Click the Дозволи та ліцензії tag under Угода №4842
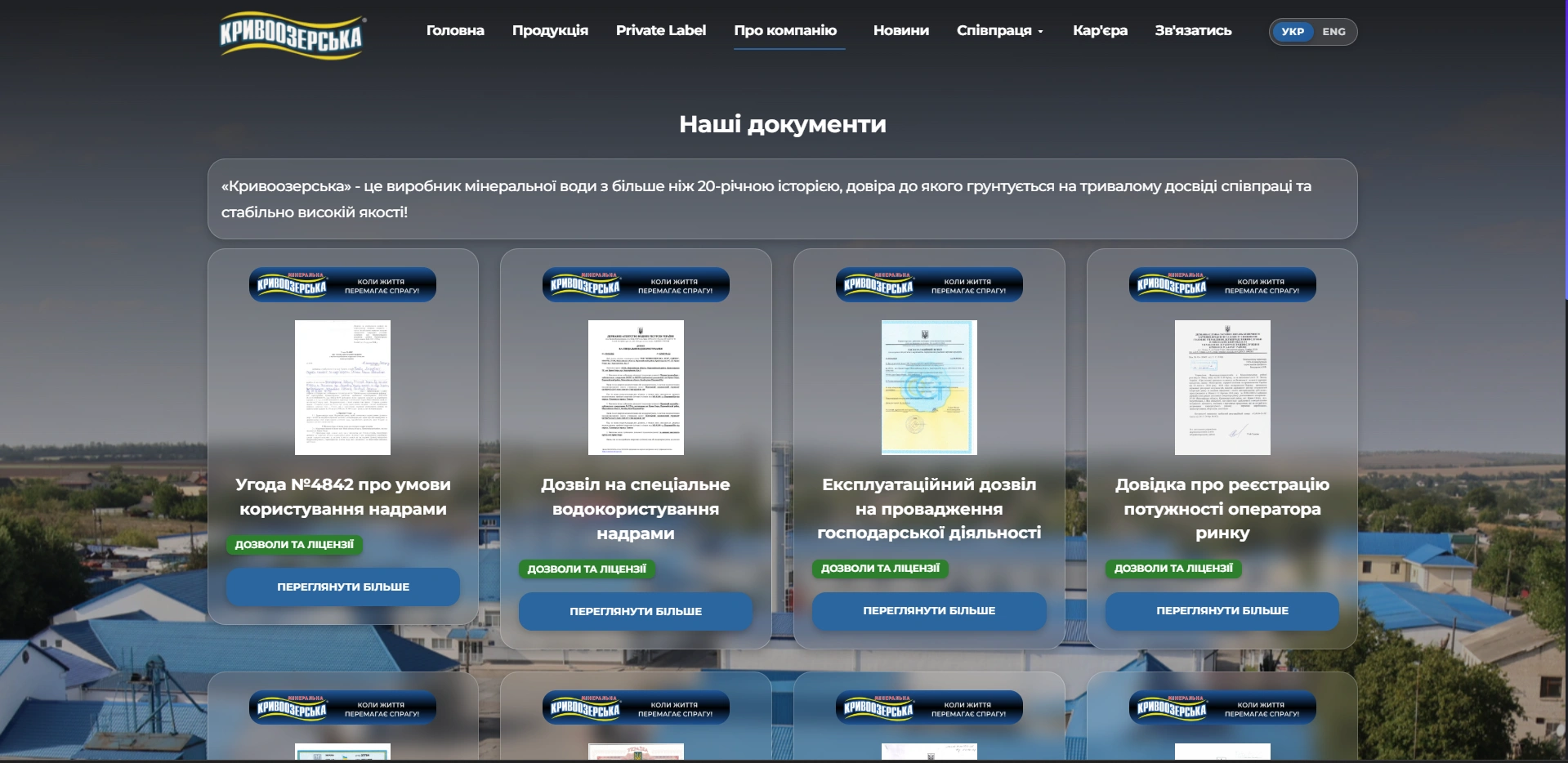1568x763 pixels. 294,544
